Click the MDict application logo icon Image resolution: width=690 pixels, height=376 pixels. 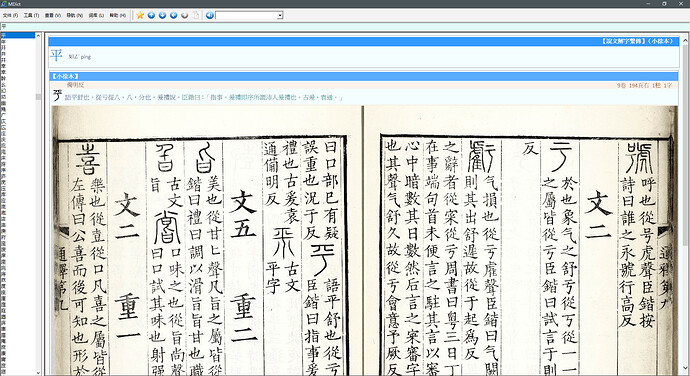(4, 4)
